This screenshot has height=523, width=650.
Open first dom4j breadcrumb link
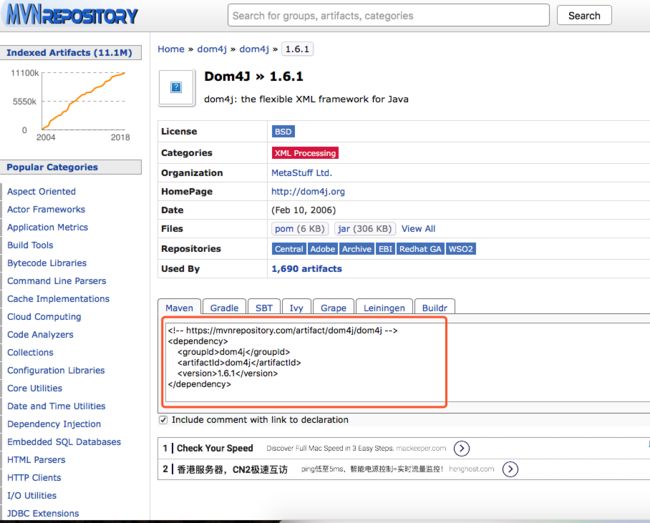pos(212,49)
